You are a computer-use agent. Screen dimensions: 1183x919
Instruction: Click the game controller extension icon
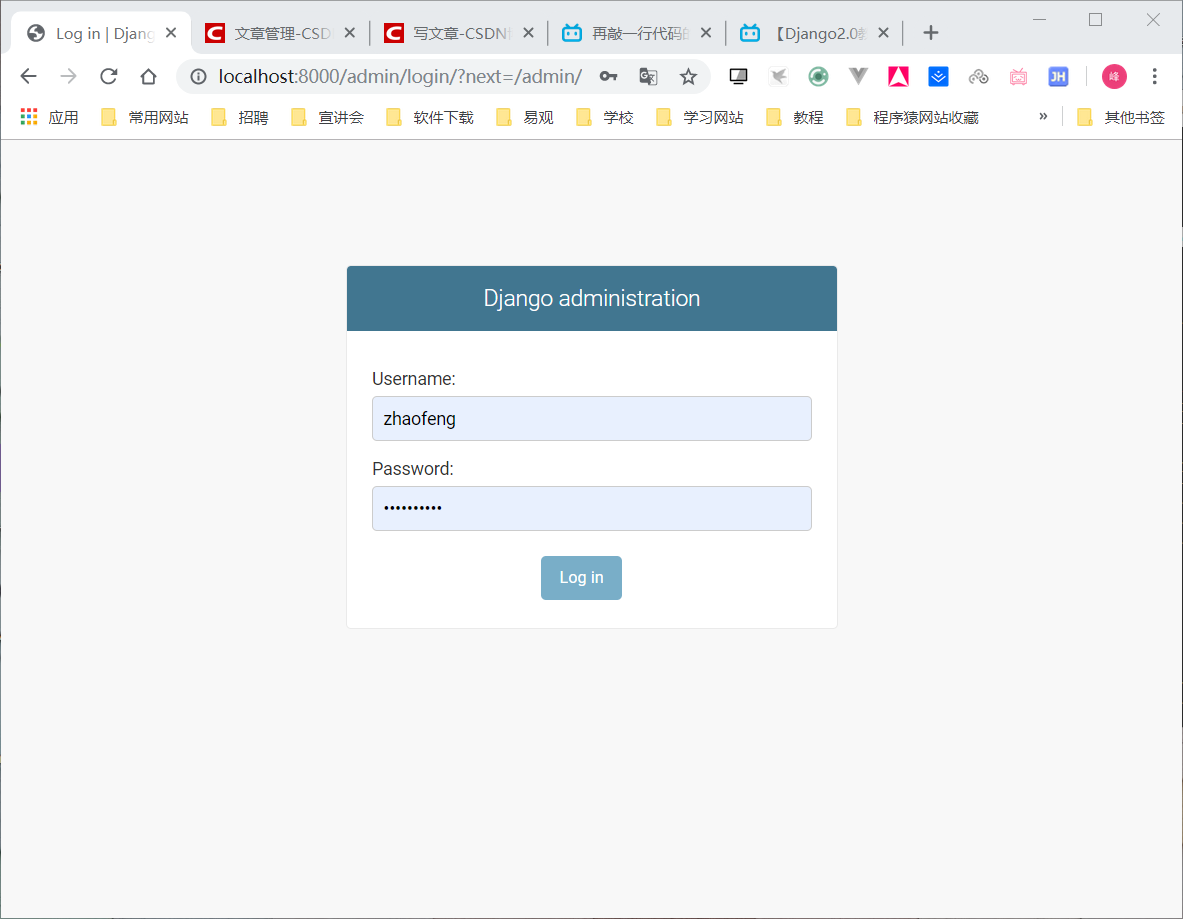[979, 76]
